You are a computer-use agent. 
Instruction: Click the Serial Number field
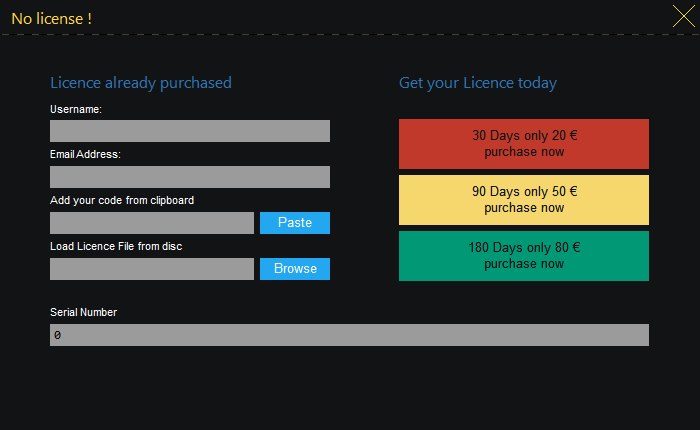(x=349, y=335)
